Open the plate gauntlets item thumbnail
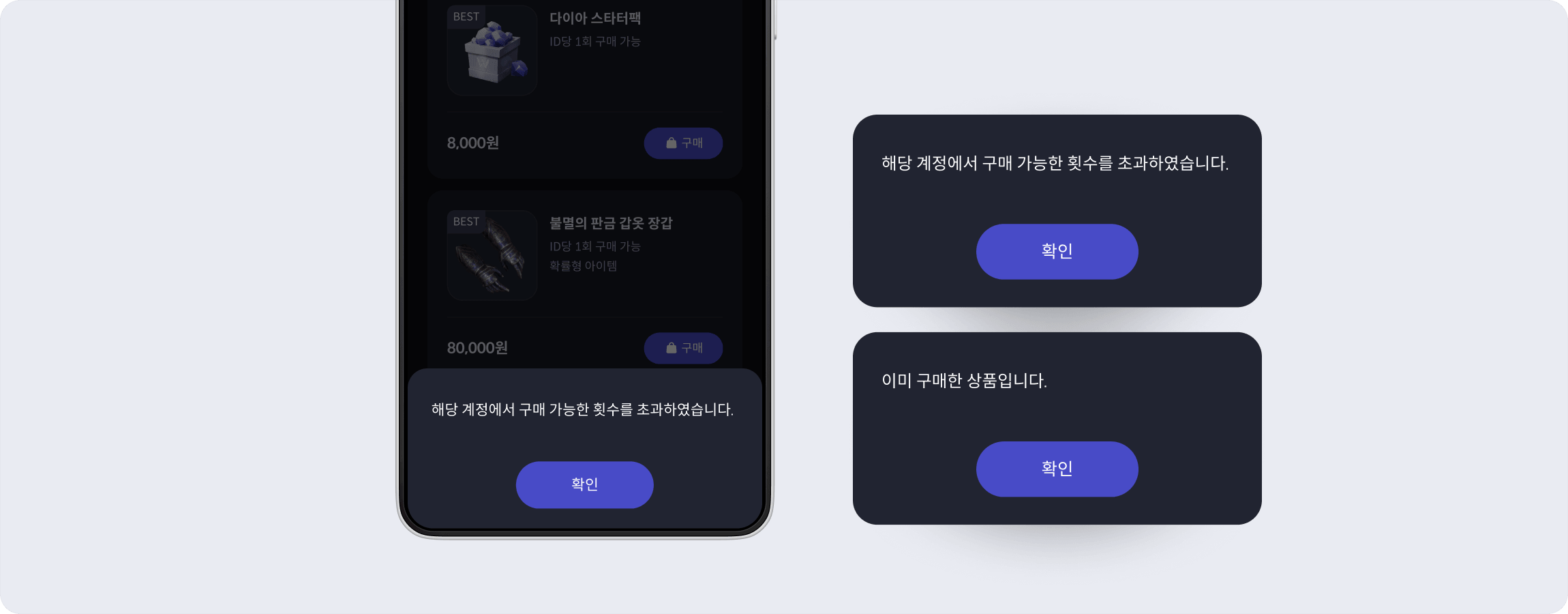The width and height of the screenshot is (1568, 614). click(x=492, y=255)
